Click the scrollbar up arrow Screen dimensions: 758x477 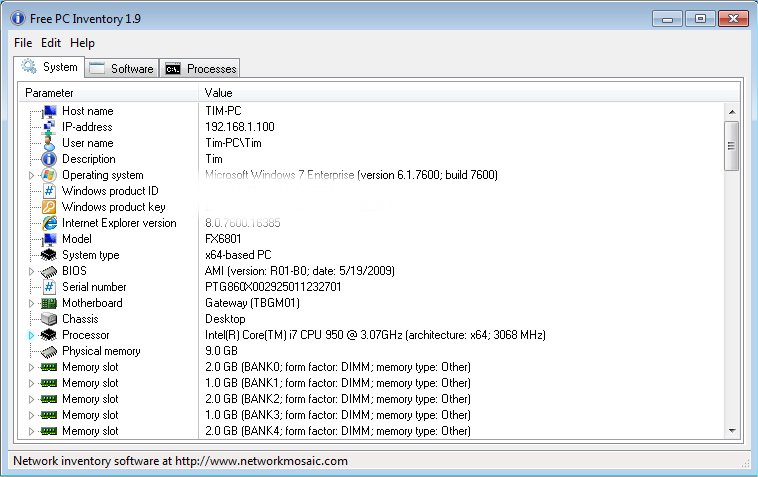[732, 112]
